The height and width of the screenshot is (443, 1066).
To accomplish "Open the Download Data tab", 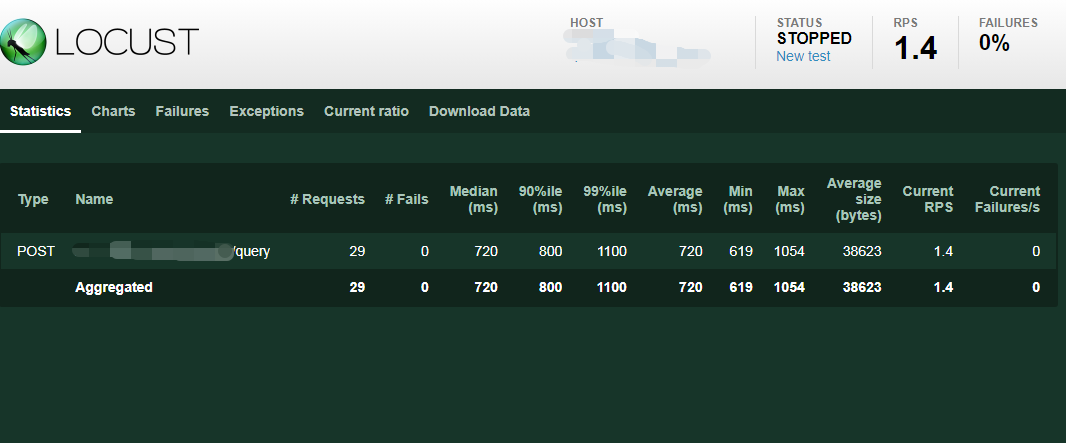I will [x=479, y=111].
